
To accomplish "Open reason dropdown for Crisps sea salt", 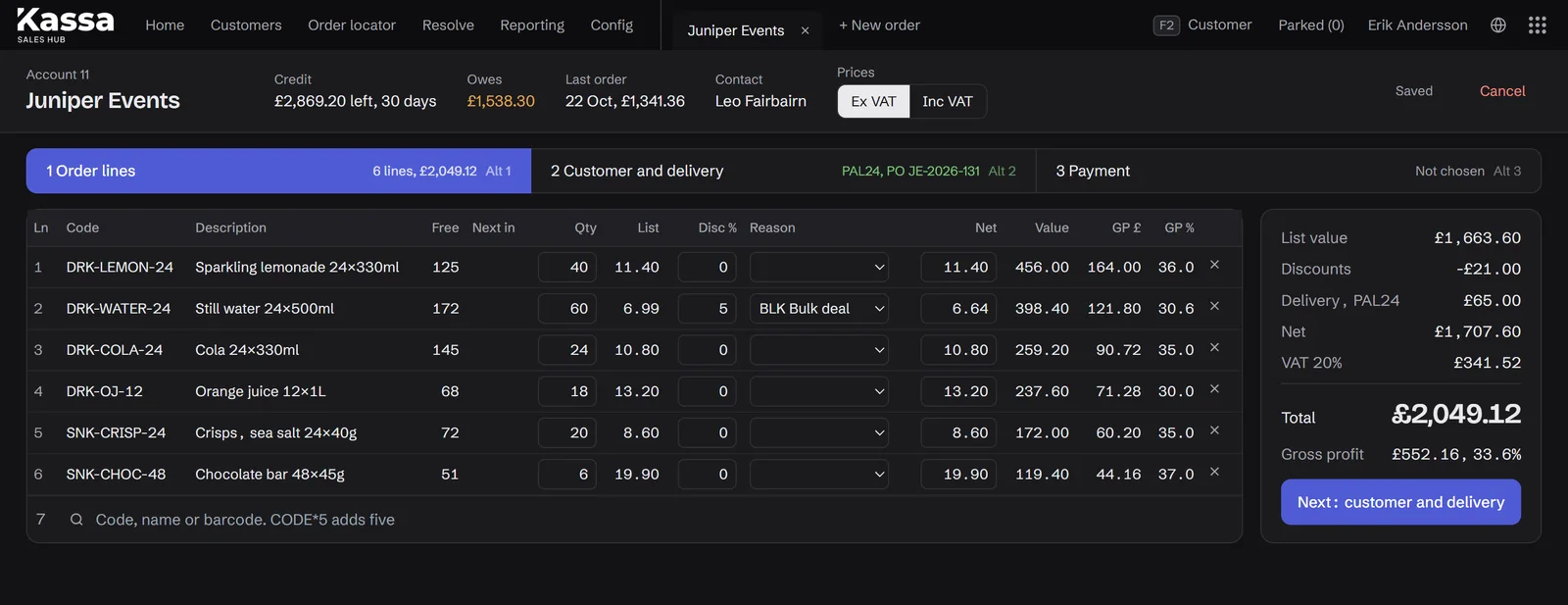I will point(818,432).
